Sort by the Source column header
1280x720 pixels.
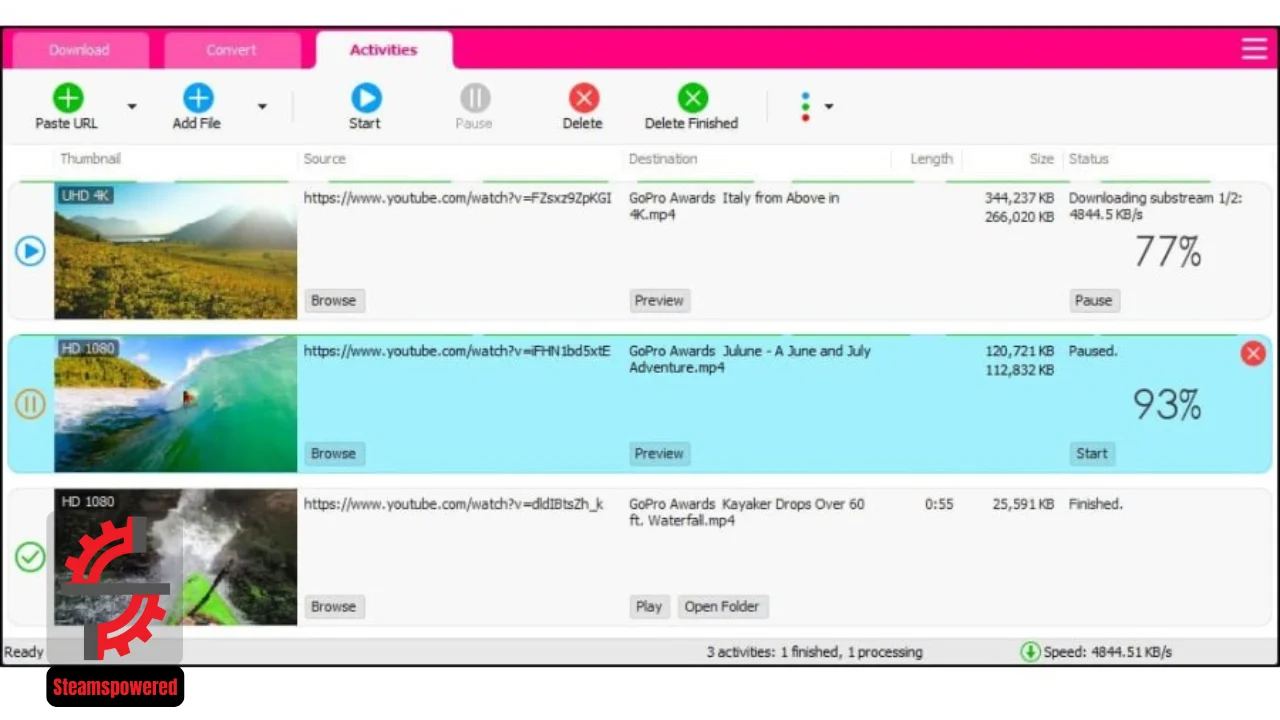[325, 159]
